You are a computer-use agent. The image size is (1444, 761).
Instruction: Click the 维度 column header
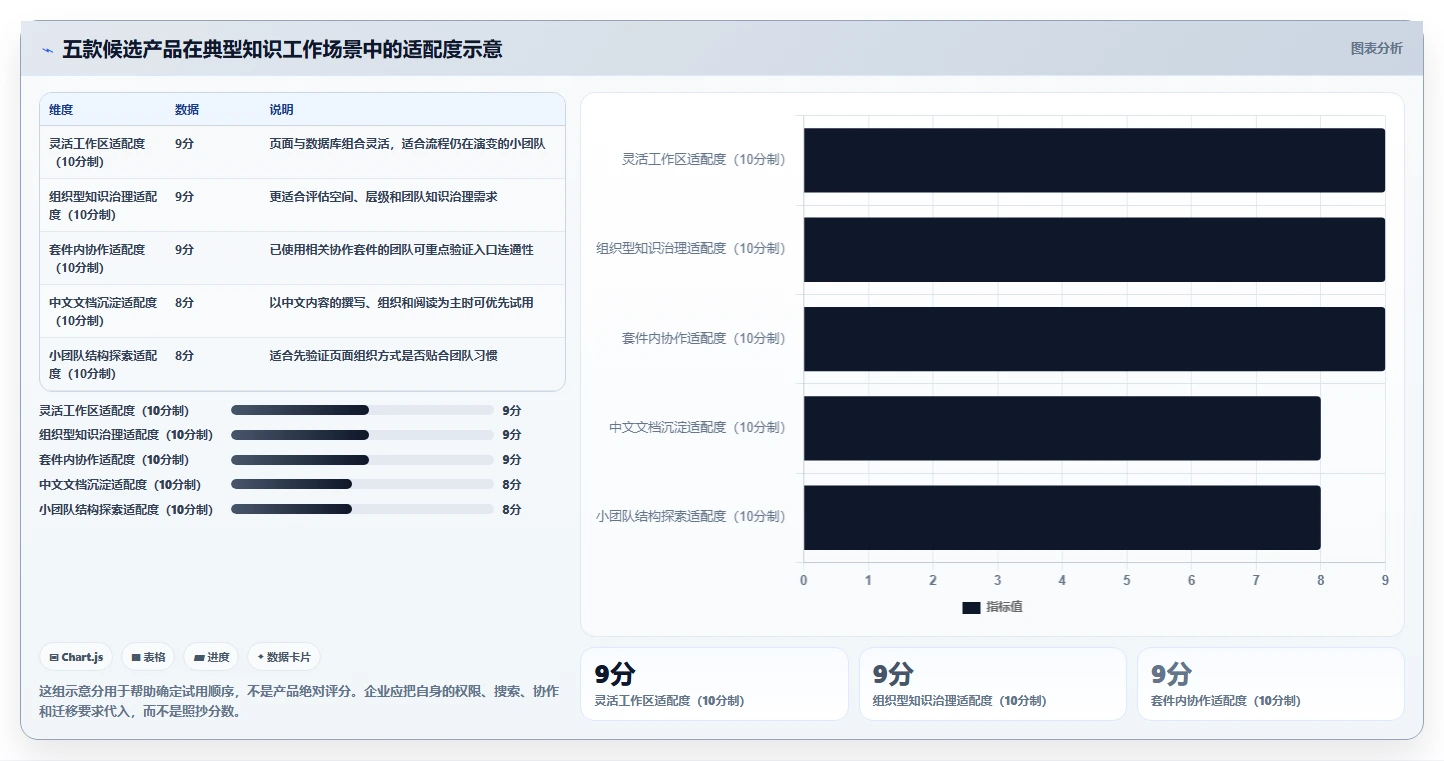click(61, 110)
